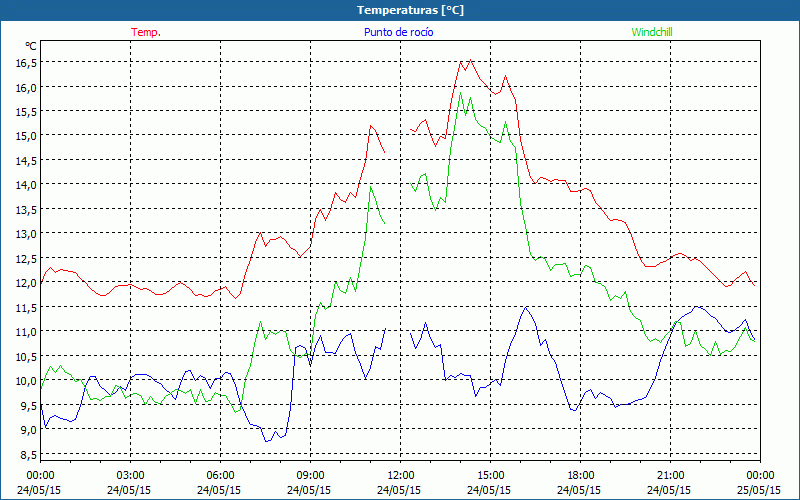Image resolution: width=800 pixels, height=500 pixels.
Task: Click the 15,0 y-axis value
Action: pos(27,136)
